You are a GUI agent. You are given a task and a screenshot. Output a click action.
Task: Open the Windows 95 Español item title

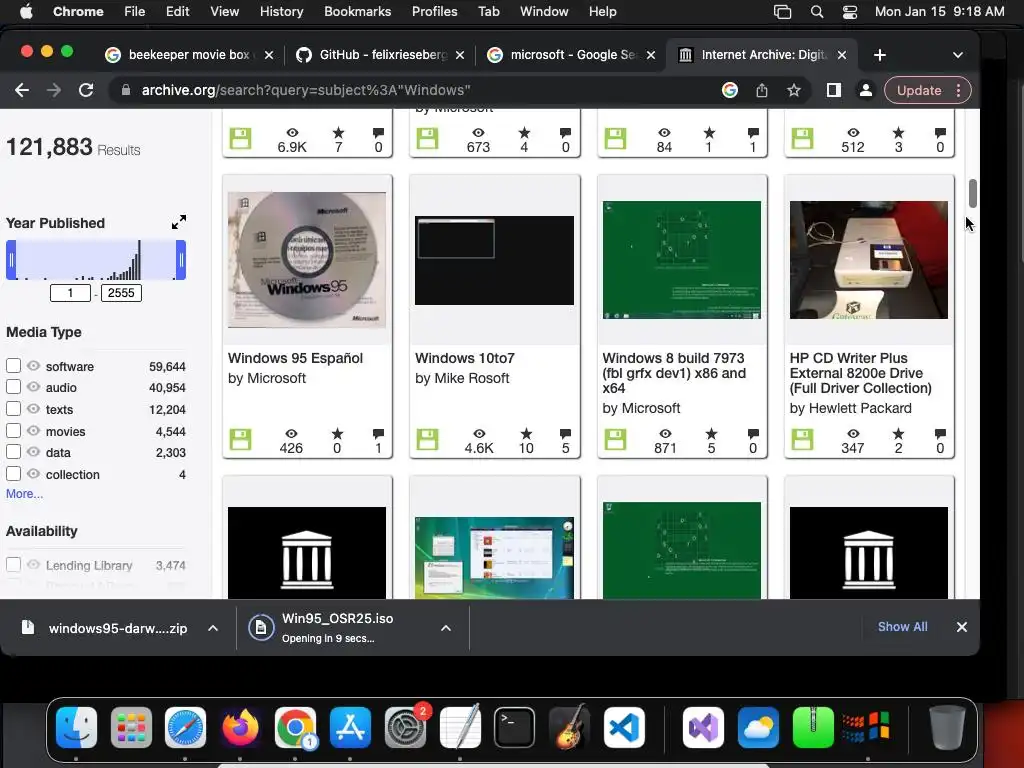coord(295,358)
